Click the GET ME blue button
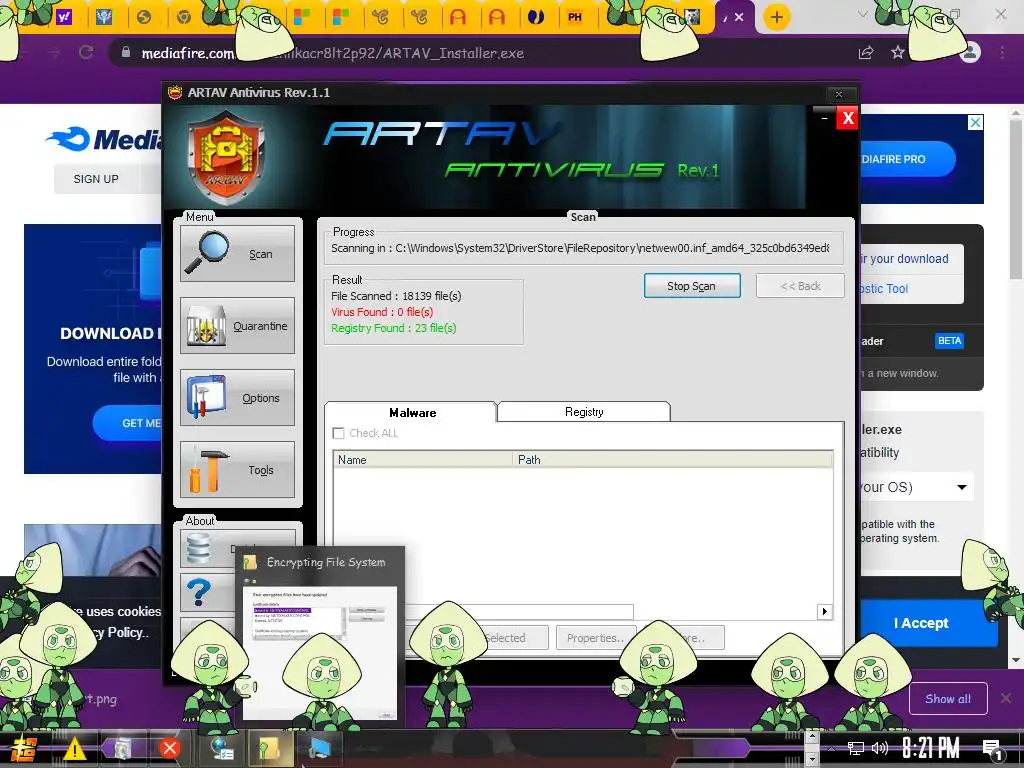The height and width of the screenshot is (768, 1024). pos(127,423)
